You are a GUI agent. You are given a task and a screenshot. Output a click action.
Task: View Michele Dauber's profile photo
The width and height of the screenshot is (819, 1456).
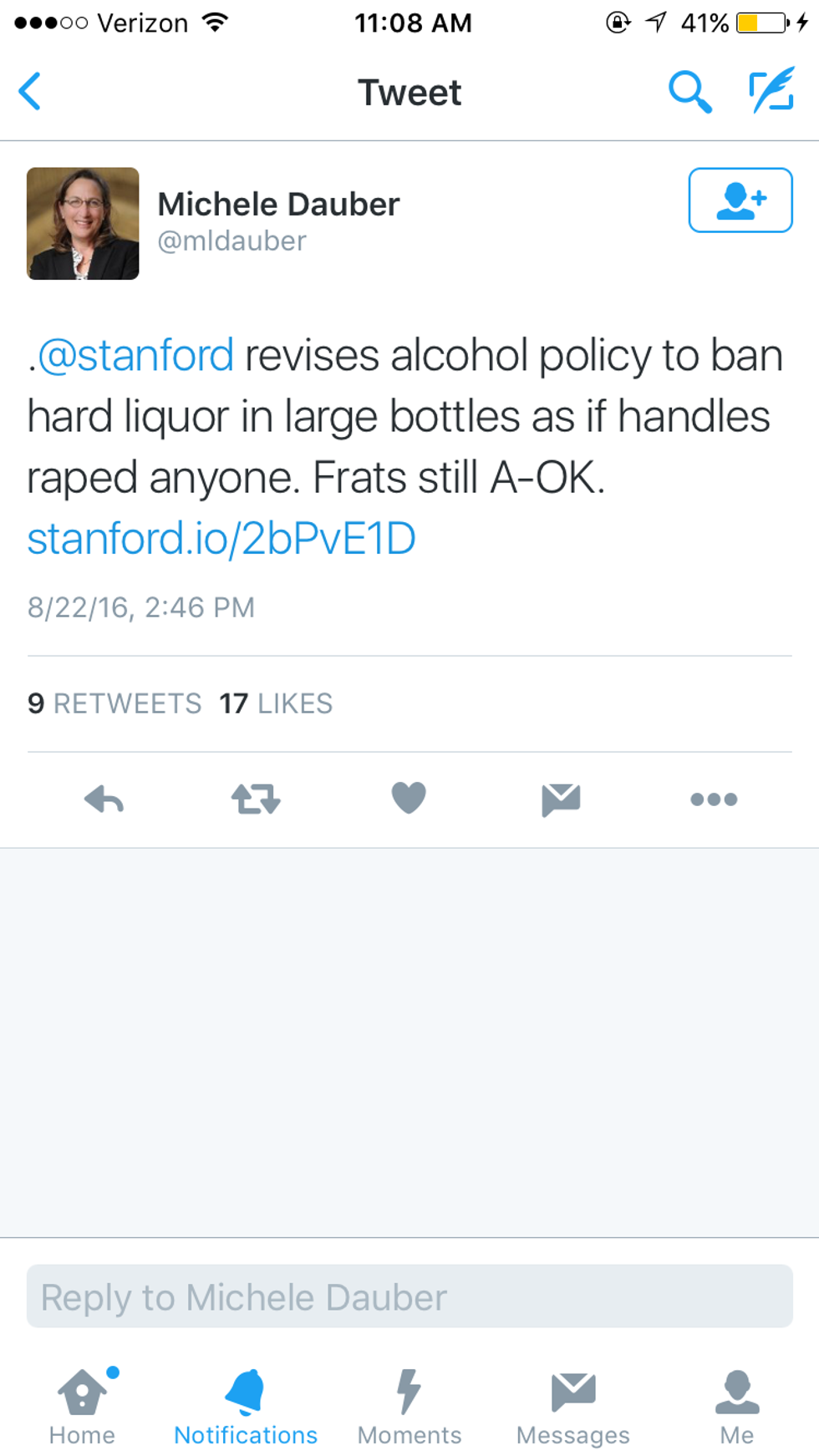(83, 224)
